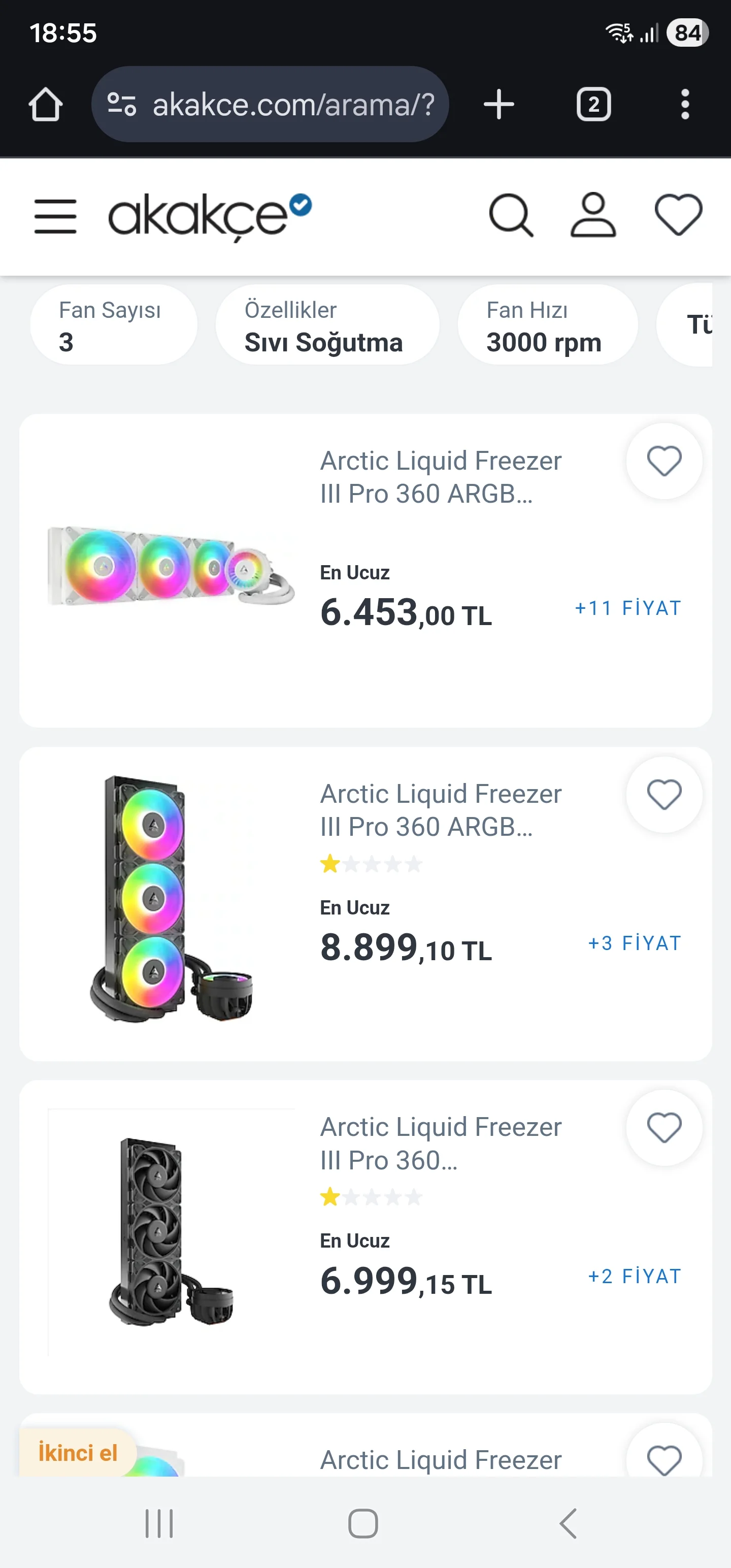Screen dimensions: 731x1568
Task: Open the hamburger navigation menu
Action: point(55,216)
